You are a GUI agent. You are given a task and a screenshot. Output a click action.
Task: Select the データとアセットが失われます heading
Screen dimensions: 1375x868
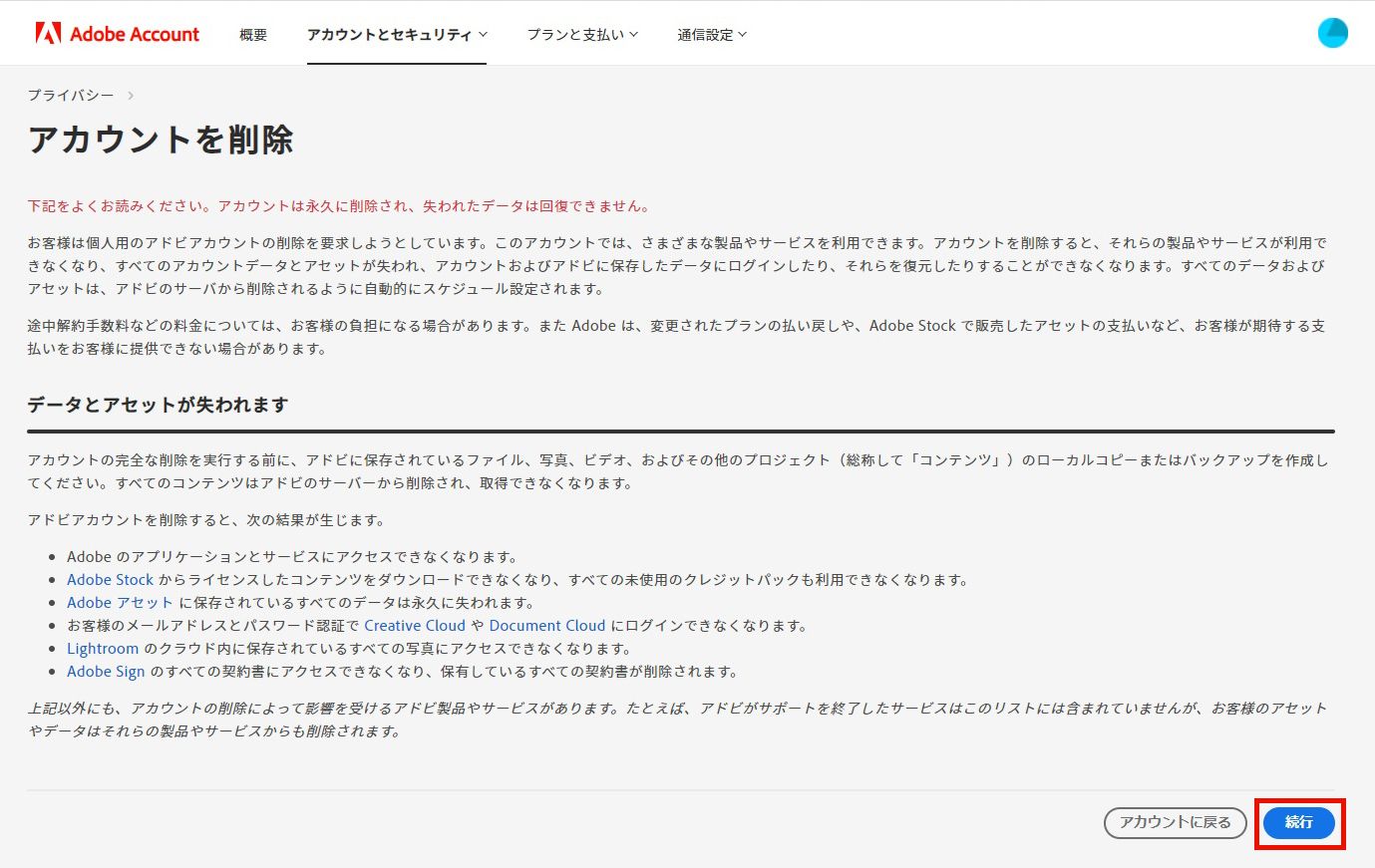(x=158, y=405)
